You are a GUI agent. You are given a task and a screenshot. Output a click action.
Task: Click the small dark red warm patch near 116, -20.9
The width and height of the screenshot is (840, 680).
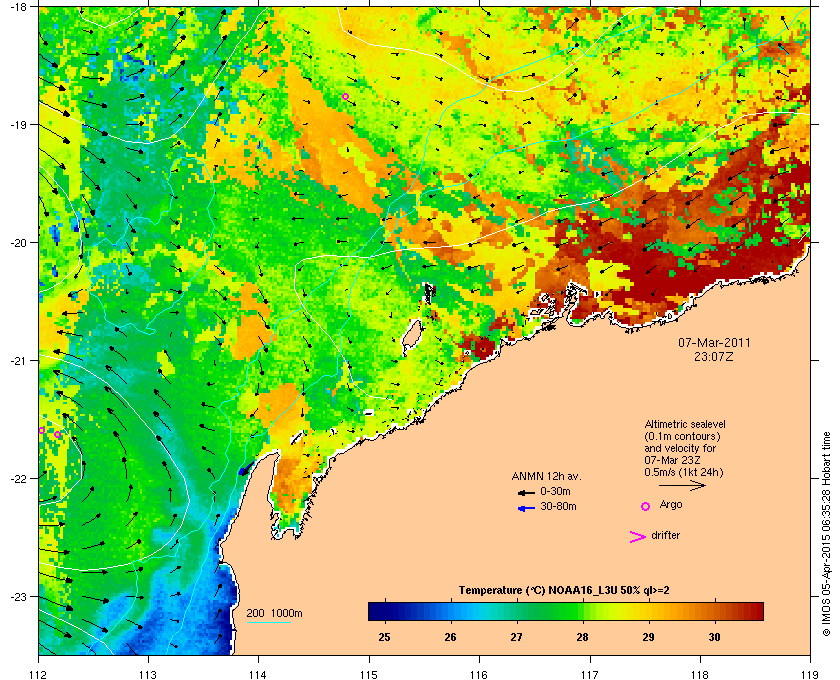[481, 346]
